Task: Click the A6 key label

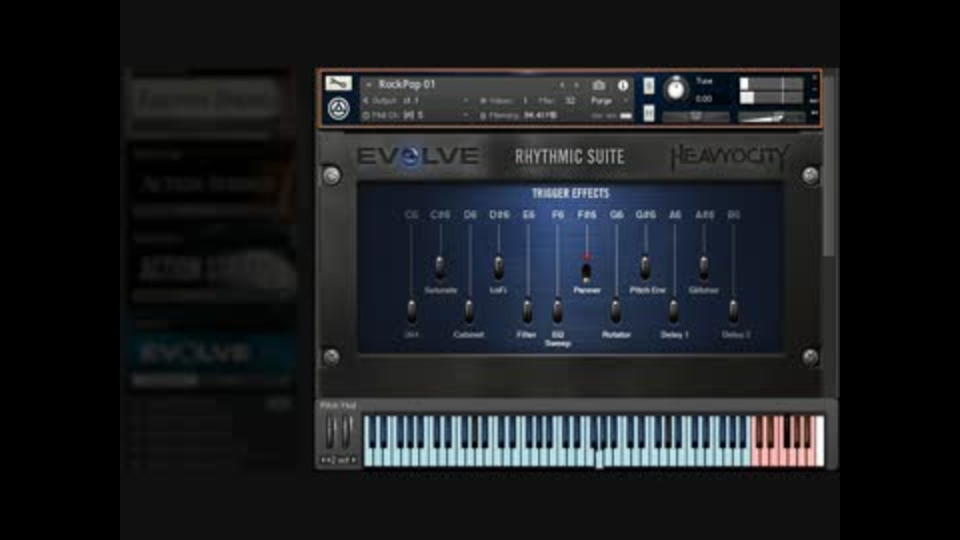Action: click(x=674, y=215)
